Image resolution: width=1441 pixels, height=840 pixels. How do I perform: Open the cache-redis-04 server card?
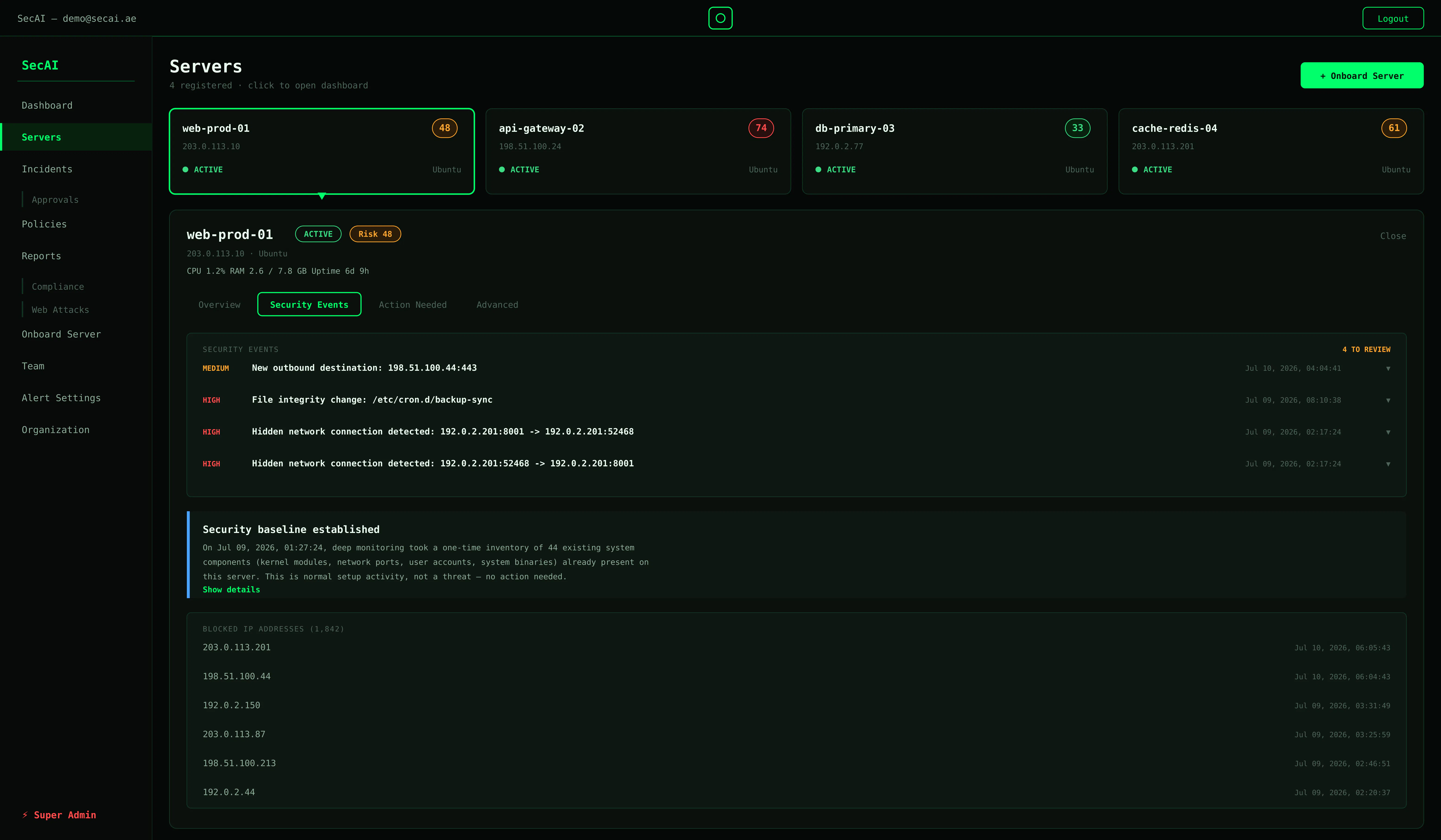coord(1271,152)
